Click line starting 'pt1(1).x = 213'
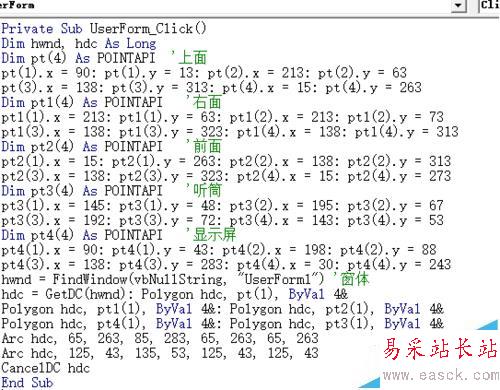 click(222, 117)
